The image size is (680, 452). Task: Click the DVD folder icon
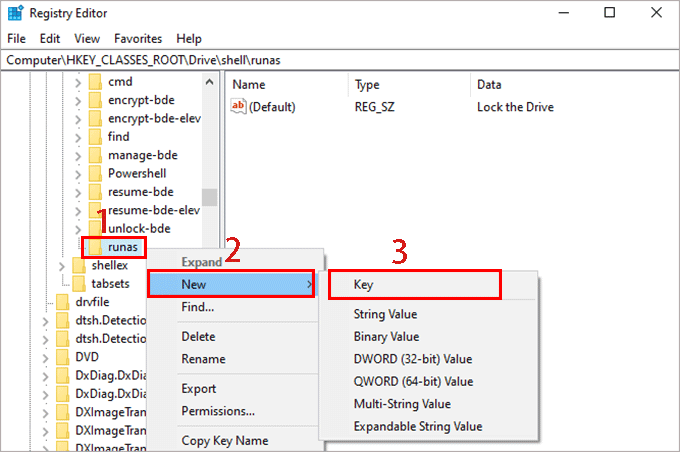click(x=62, y=357)
